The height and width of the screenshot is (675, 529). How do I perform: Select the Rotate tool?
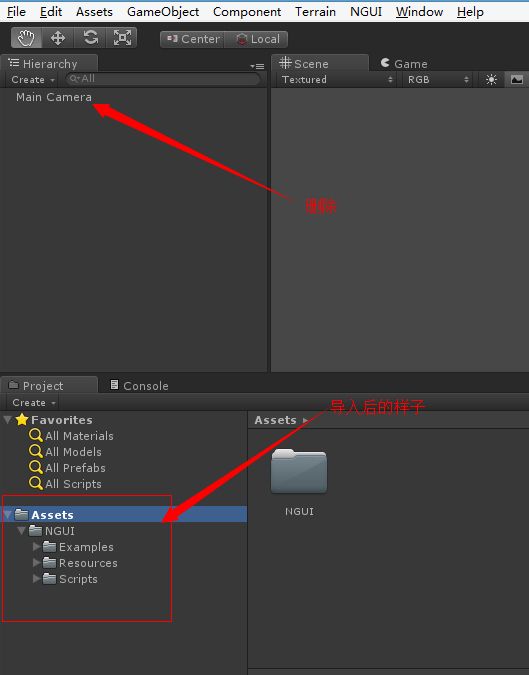tap(90, 38)
